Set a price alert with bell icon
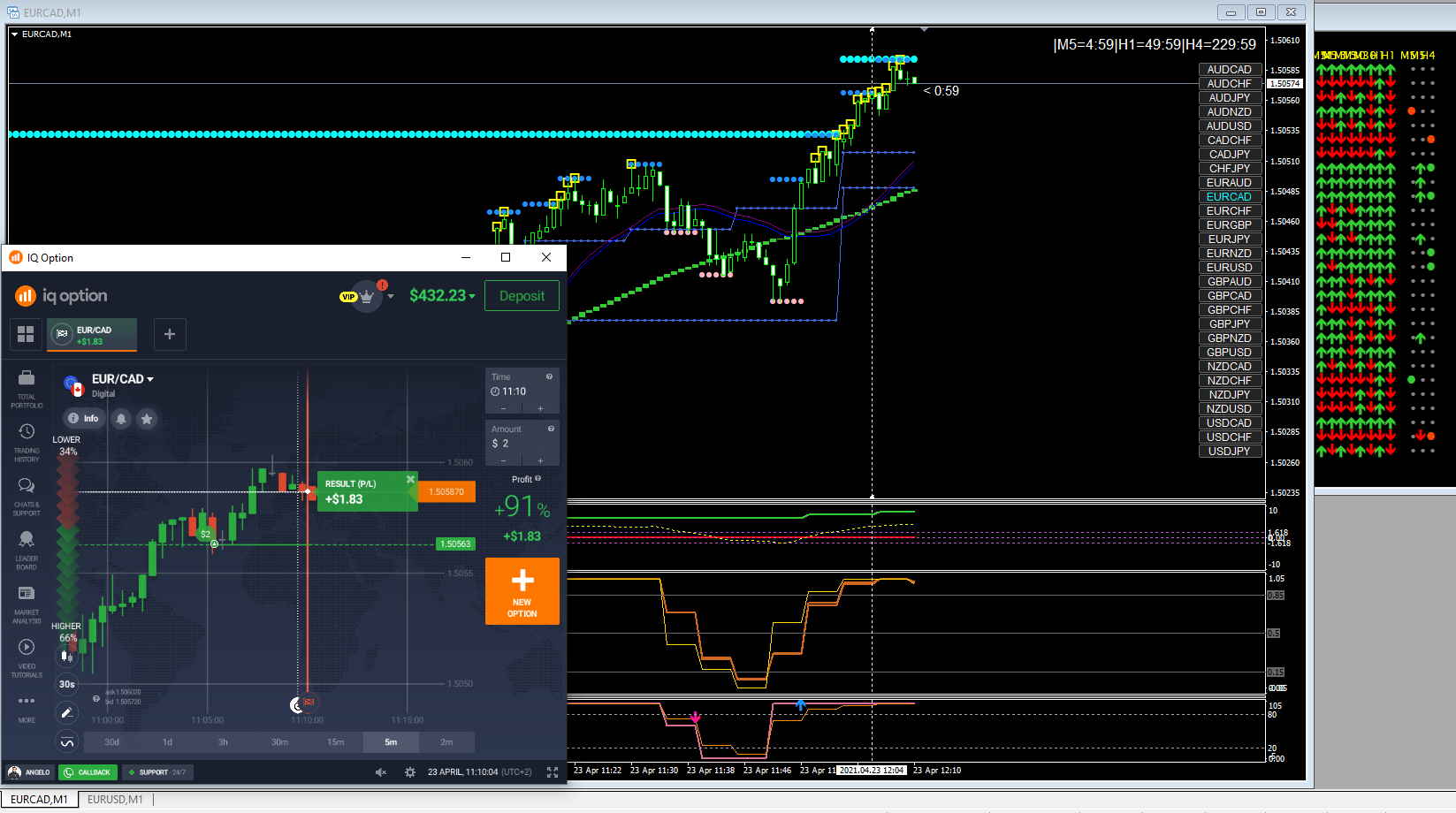1456x813 pixels. [x=121, y=418]
